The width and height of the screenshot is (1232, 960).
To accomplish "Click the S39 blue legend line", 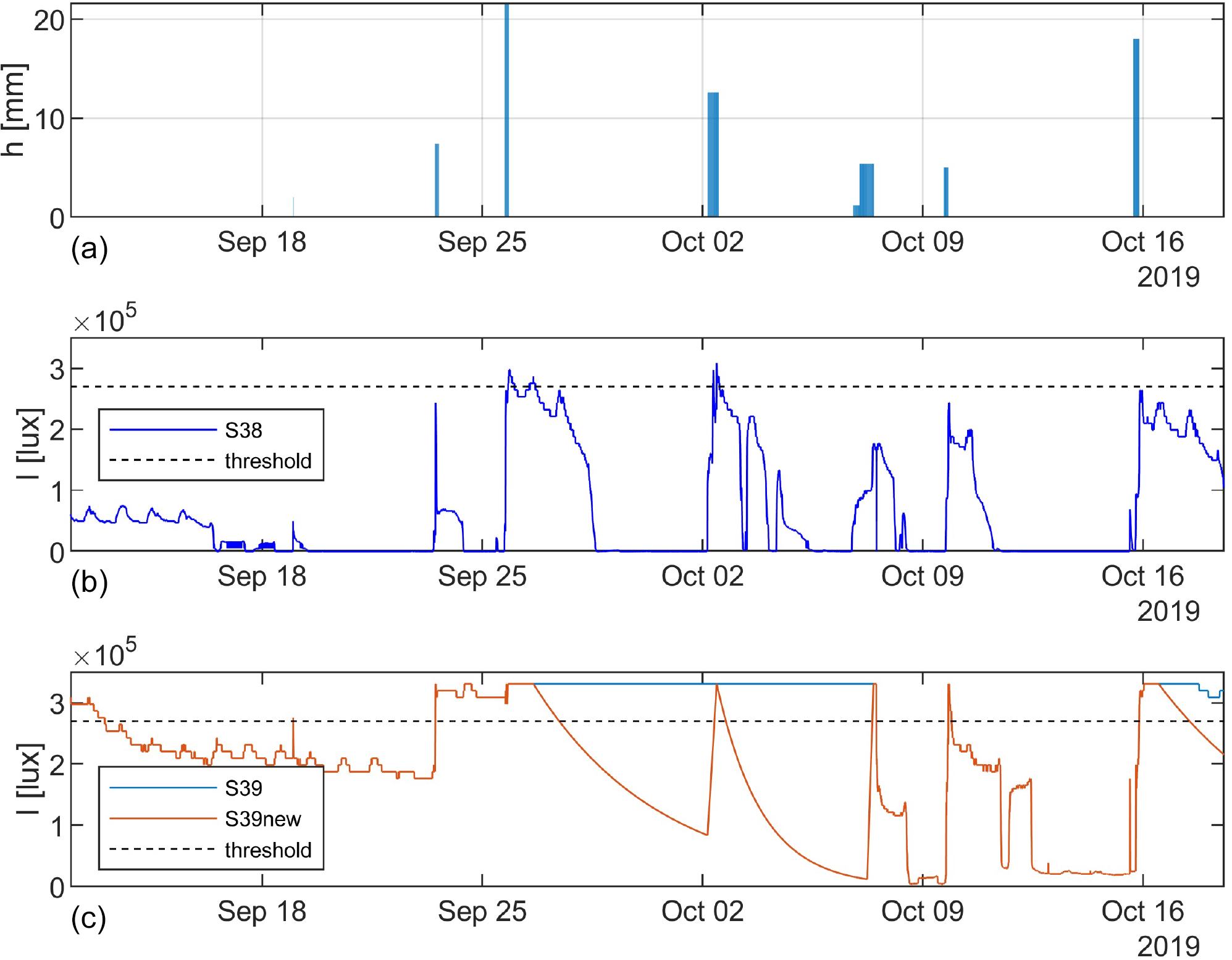I will [163, 788].
